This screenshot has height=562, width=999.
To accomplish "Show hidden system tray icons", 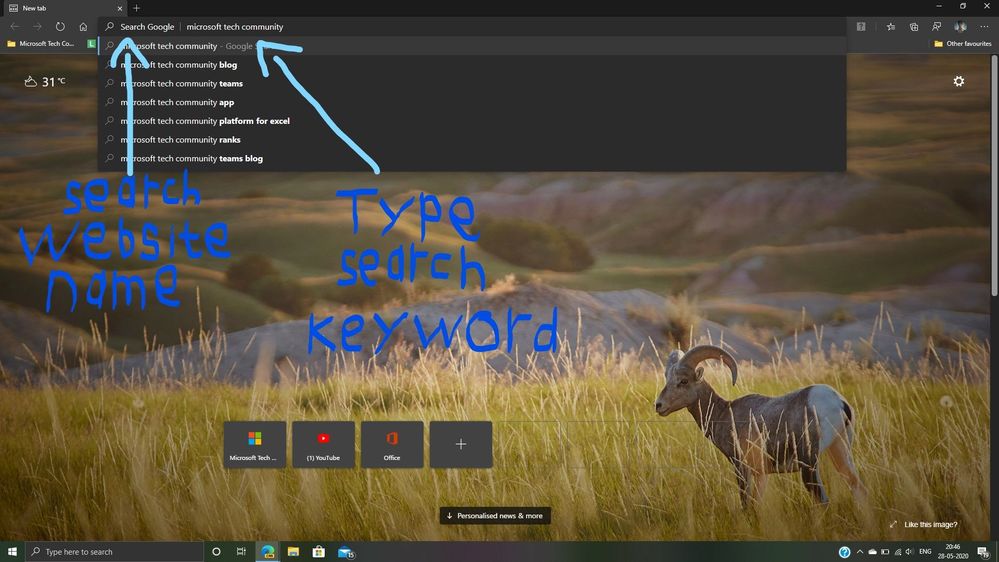I will pyautogui.click(x=859, y=552).
